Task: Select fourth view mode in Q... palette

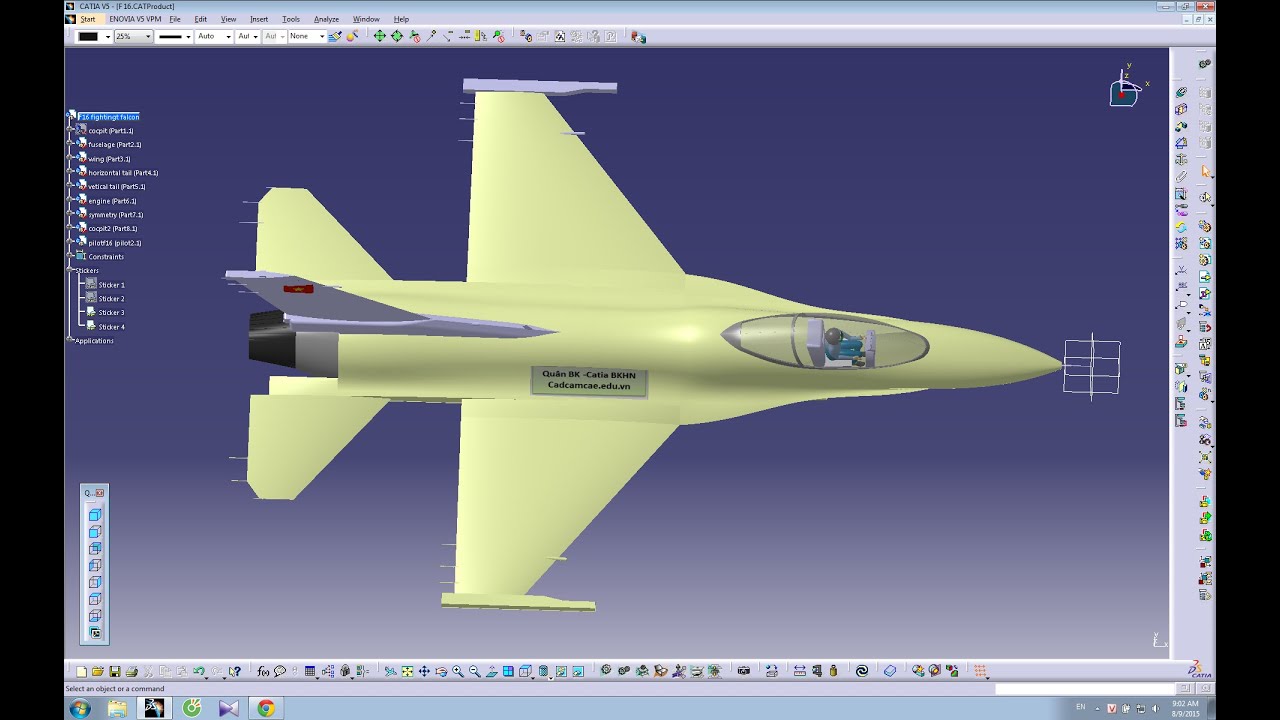Action: [95, 565]
